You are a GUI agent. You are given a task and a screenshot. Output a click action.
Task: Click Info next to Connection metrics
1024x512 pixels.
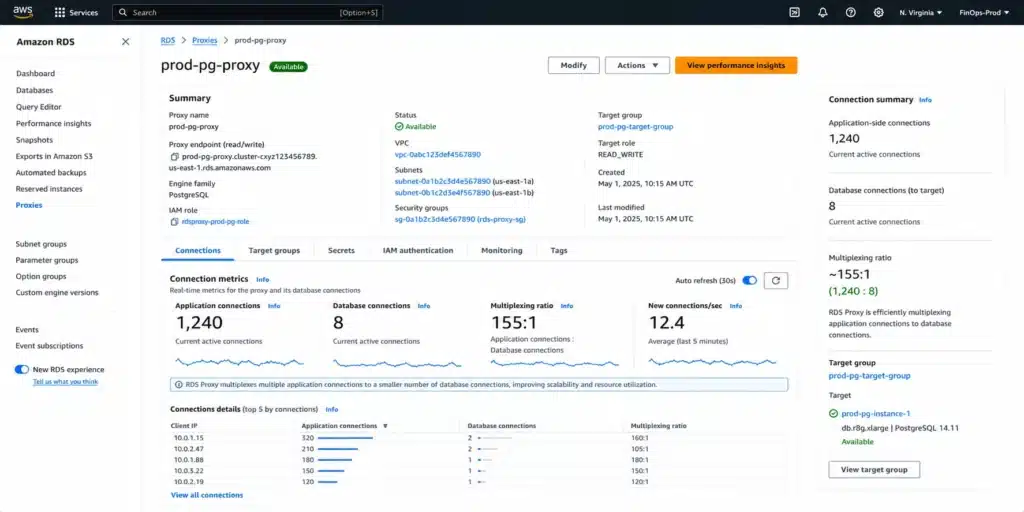[x=263, y=280]
